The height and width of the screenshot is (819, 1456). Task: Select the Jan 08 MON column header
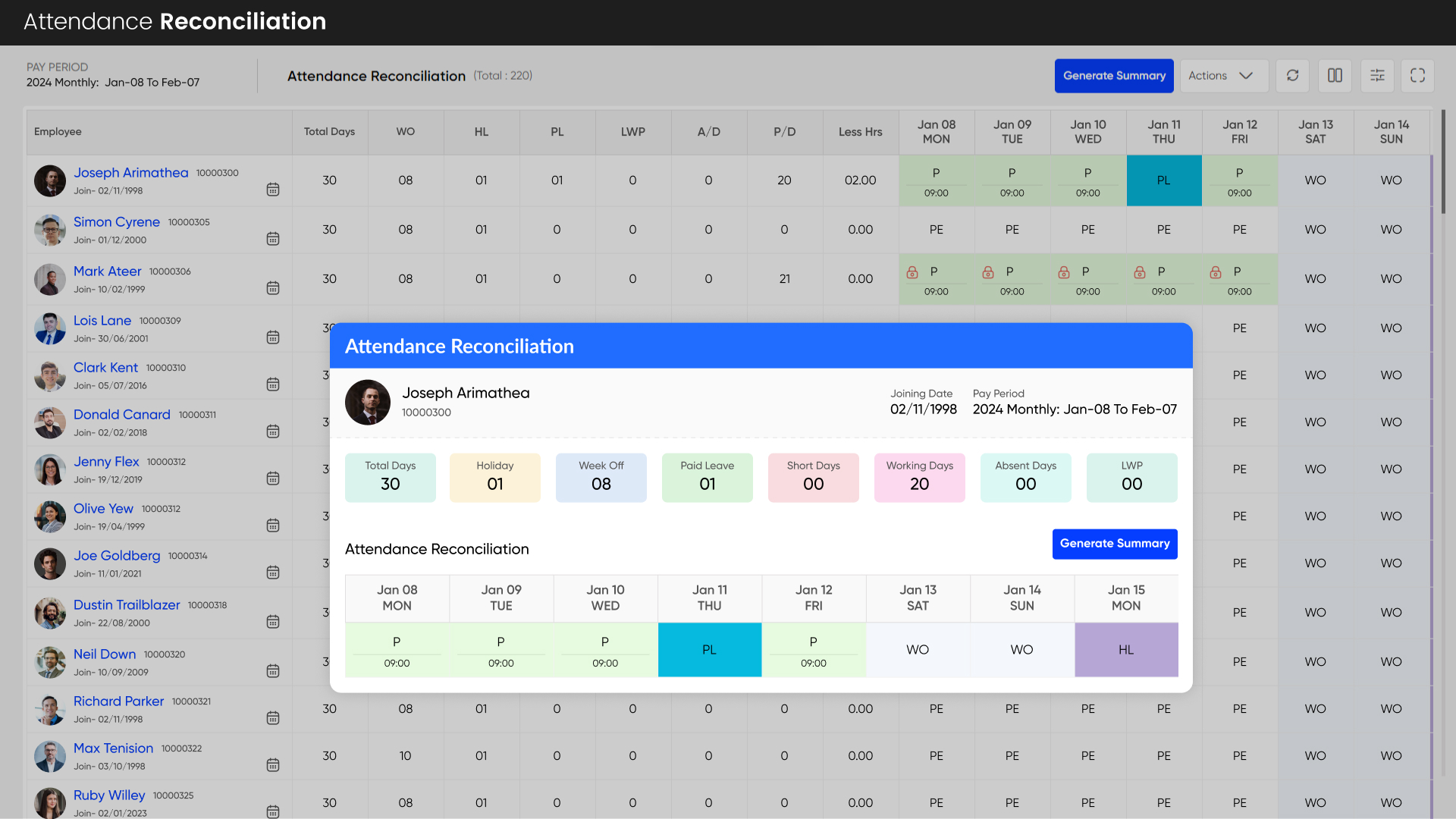[x=936, y=132]
